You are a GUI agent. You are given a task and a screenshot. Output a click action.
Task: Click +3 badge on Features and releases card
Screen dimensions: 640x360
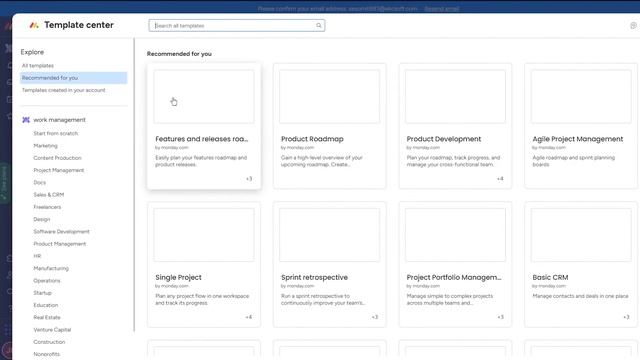[249, 179]
